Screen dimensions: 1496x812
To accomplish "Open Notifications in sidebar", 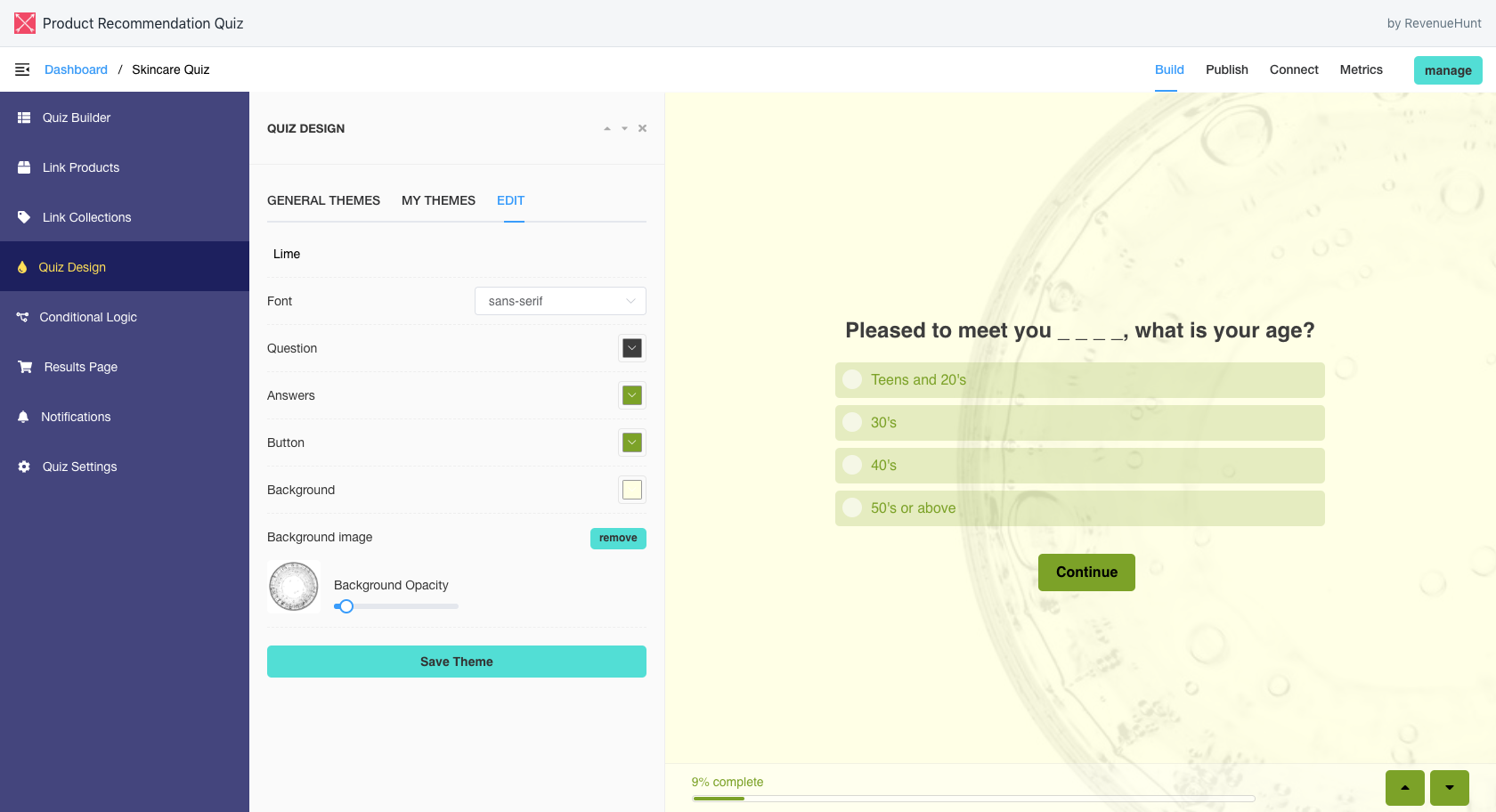I will click(x=125, y=417).
